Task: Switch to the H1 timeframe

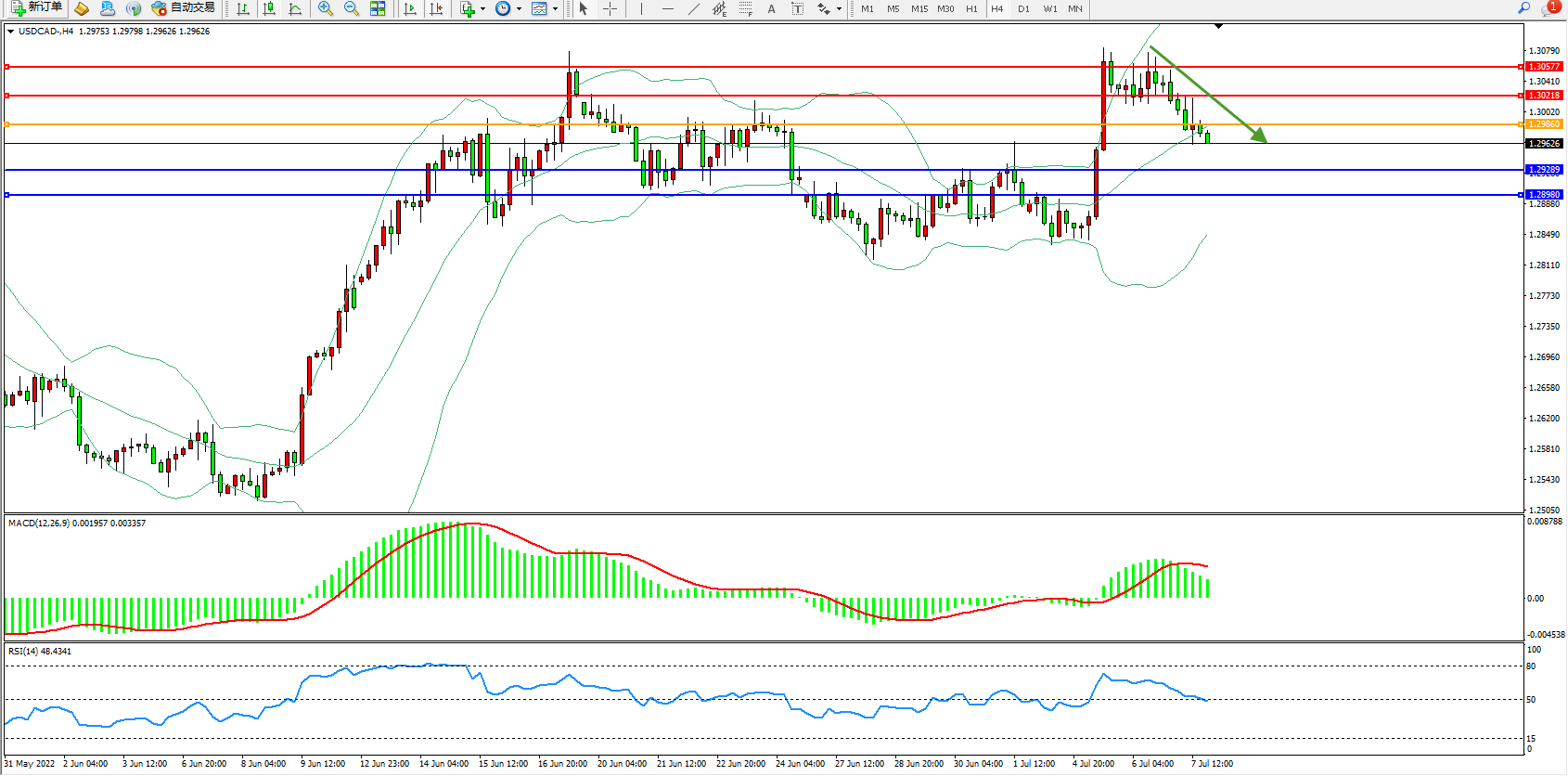Action: click(971, 8)
